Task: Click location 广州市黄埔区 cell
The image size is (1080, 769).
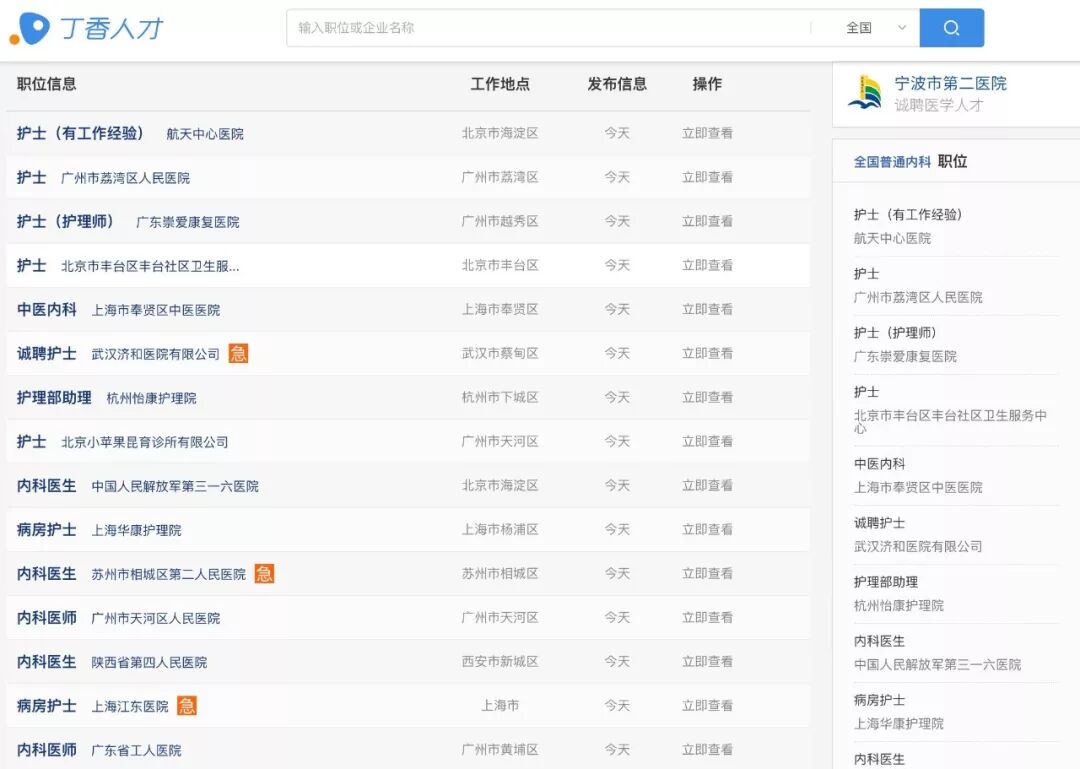Action: point(500,750)
